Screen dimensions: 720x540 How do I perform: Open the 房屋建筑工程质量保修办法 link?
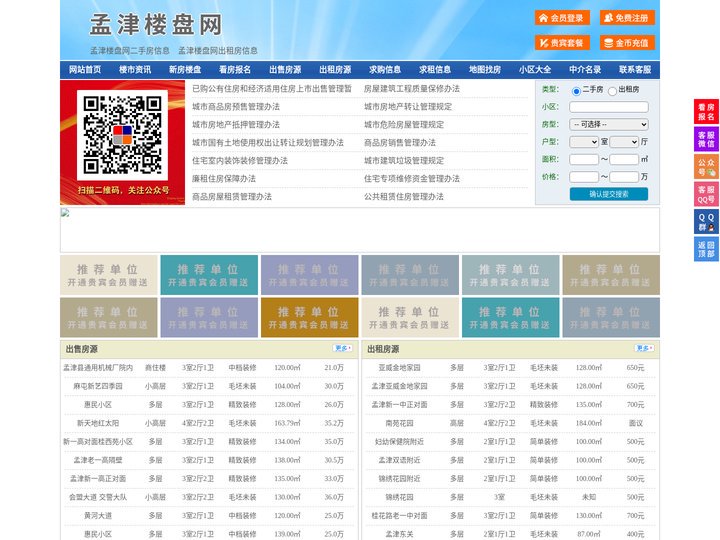click(x=412, y=89)
